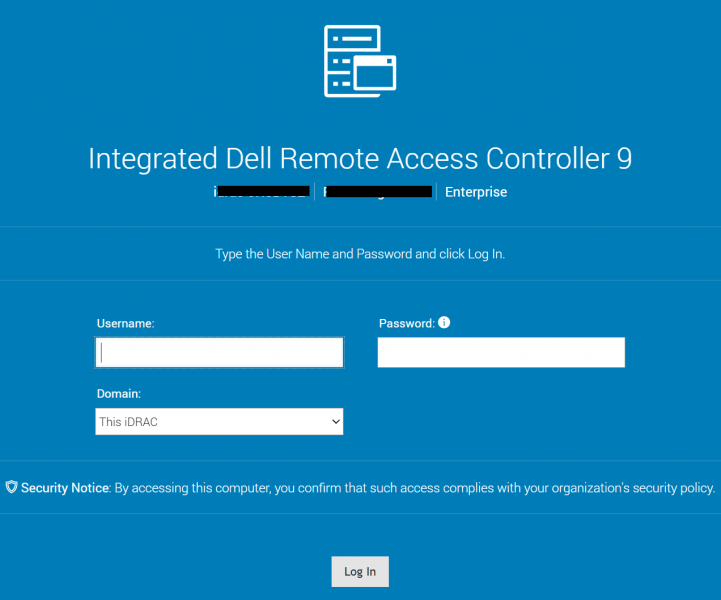
Task: Focus the Username input field
Action: (219, 353)
